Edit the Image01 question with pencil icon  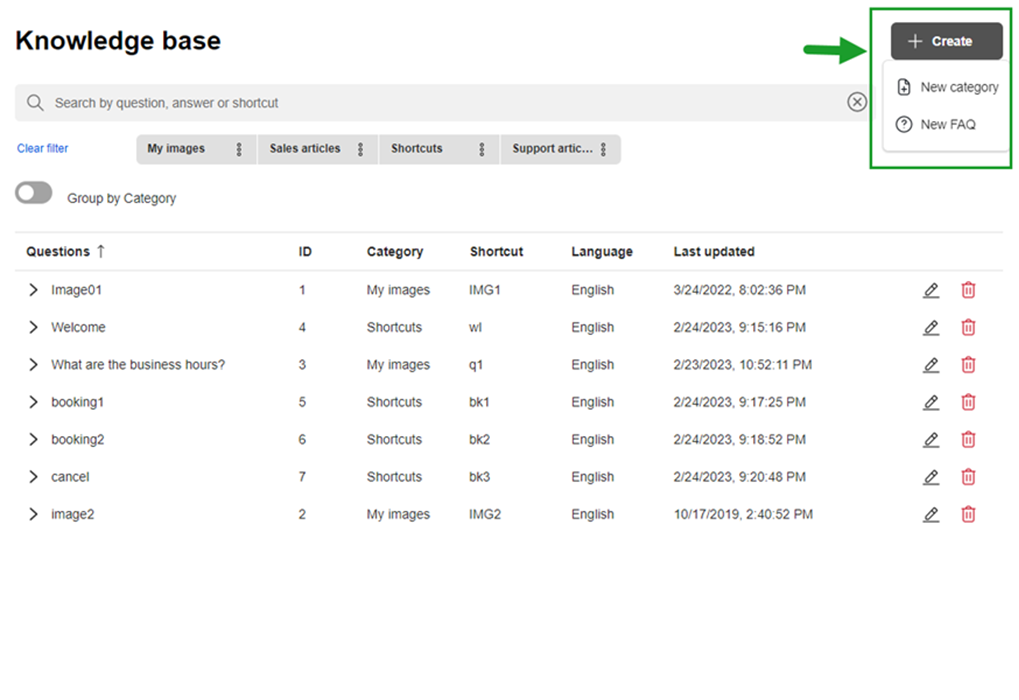[931, 291]
